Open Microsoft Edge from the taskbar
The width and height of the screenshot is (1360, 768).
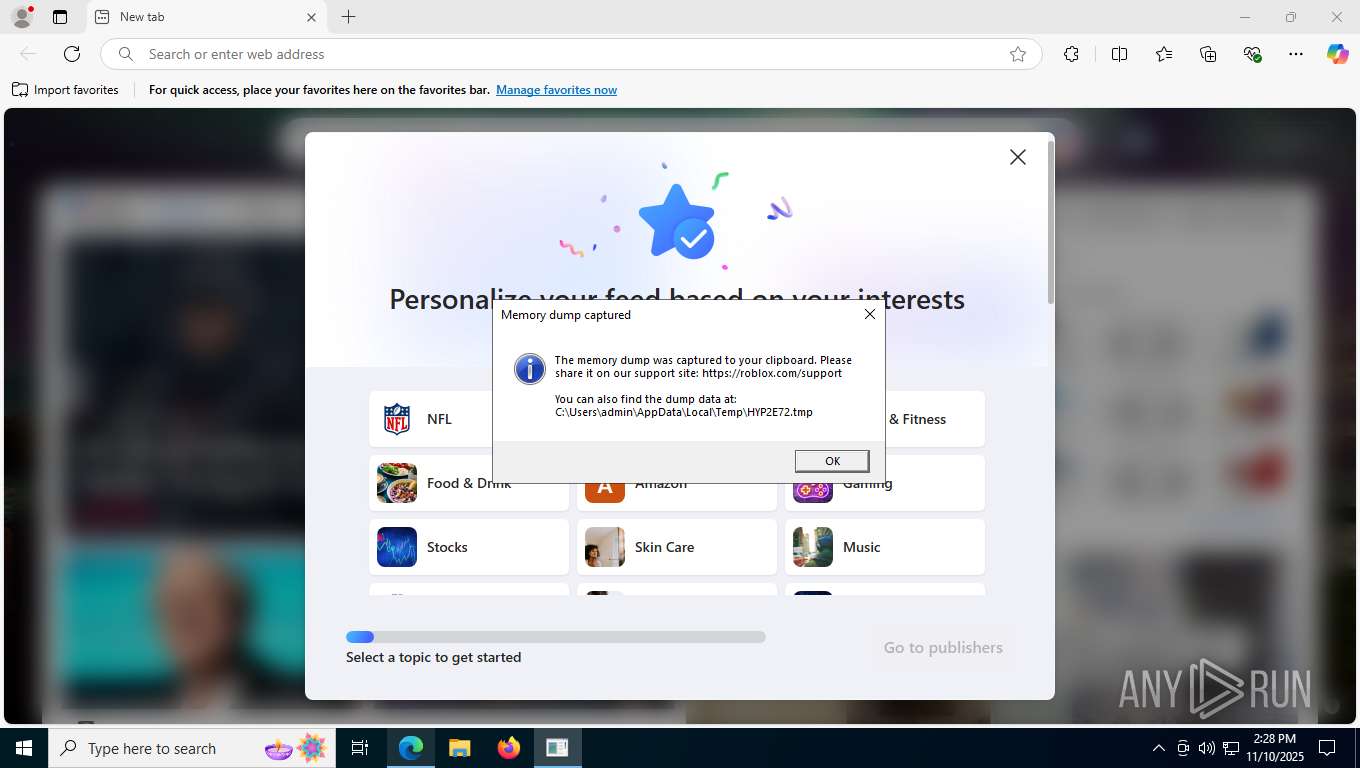(411, 748)
